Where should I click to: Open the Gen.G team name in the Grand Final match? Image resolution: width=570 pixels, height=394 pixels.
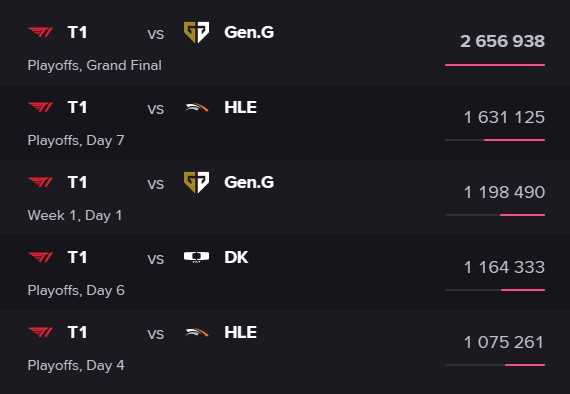[x=249, y=32]
